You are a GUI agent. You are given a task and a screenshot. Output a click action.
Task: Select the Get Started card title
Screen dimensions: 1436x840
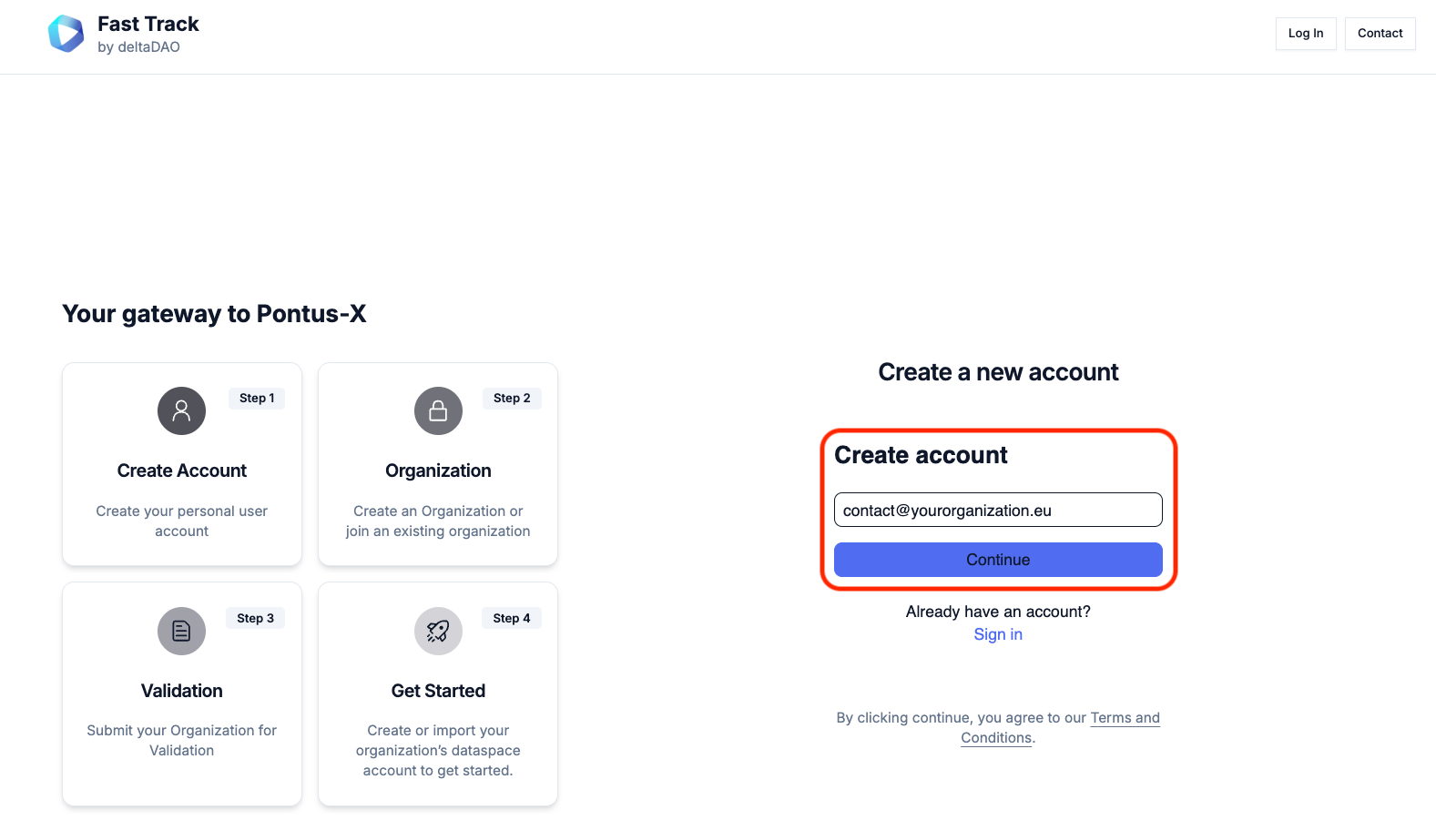pos(438,691)
